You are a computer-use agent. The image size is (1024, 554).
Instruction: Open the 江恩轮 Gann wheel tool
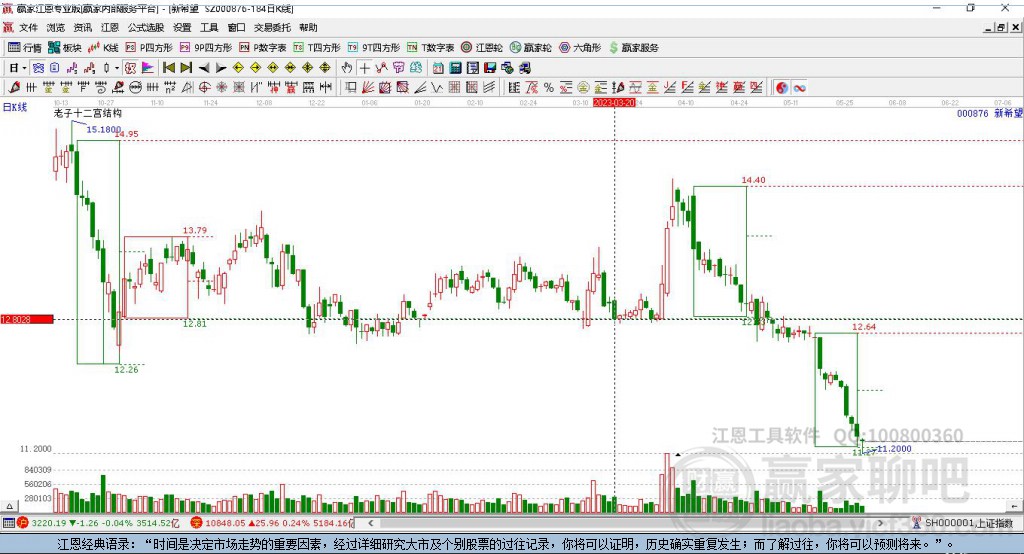point(482,48)
